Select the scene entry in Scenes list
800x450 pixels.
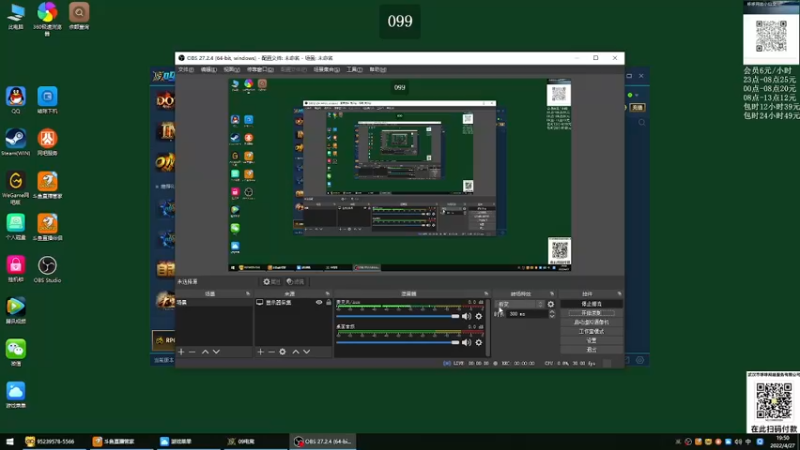click(214, 303)
